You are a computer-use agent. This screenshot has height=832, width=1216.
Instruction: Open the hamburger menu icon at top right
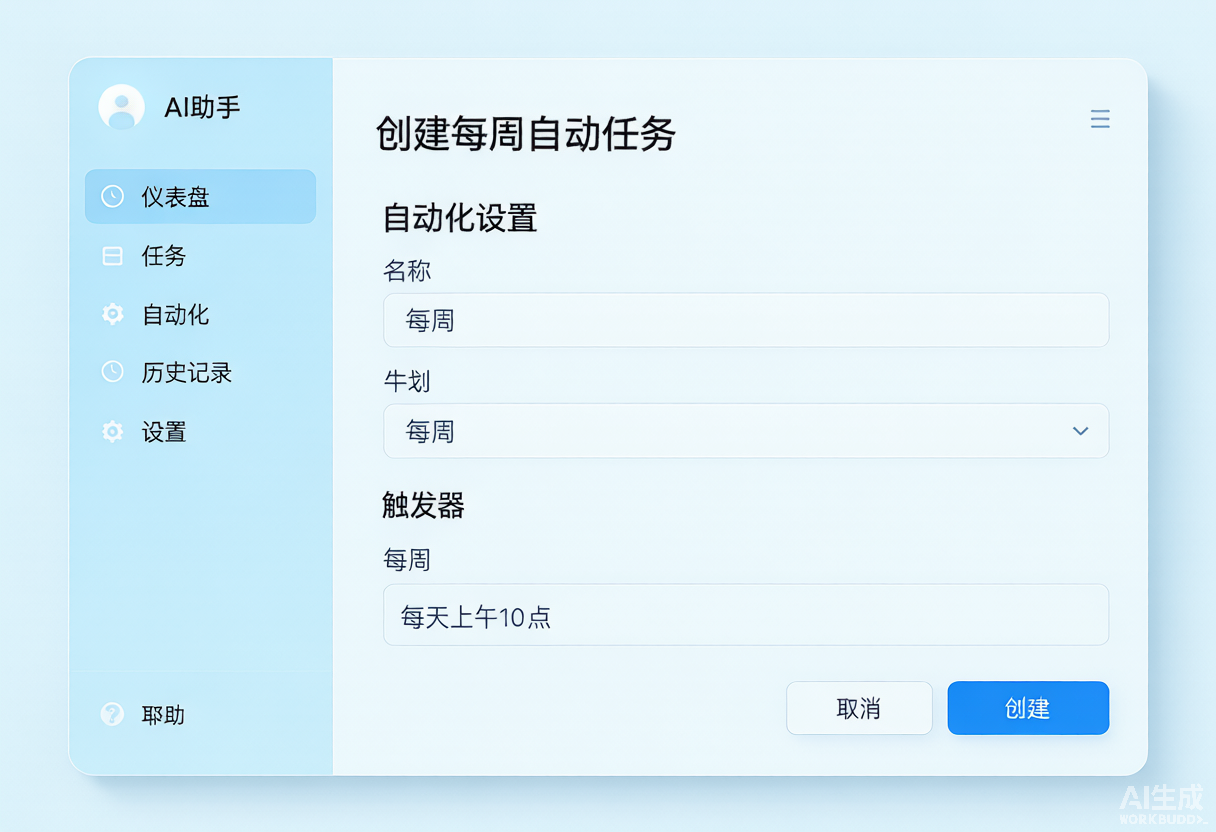coord(1100,120)
